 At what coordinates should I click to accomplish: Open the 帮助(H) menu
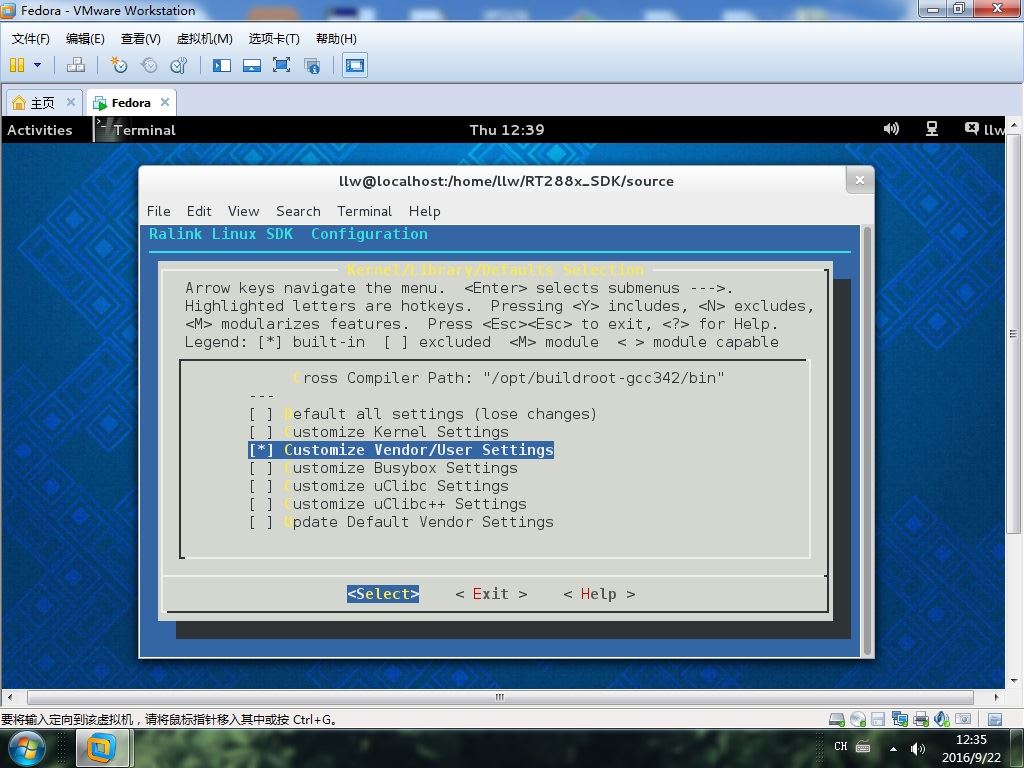point(336,39)
